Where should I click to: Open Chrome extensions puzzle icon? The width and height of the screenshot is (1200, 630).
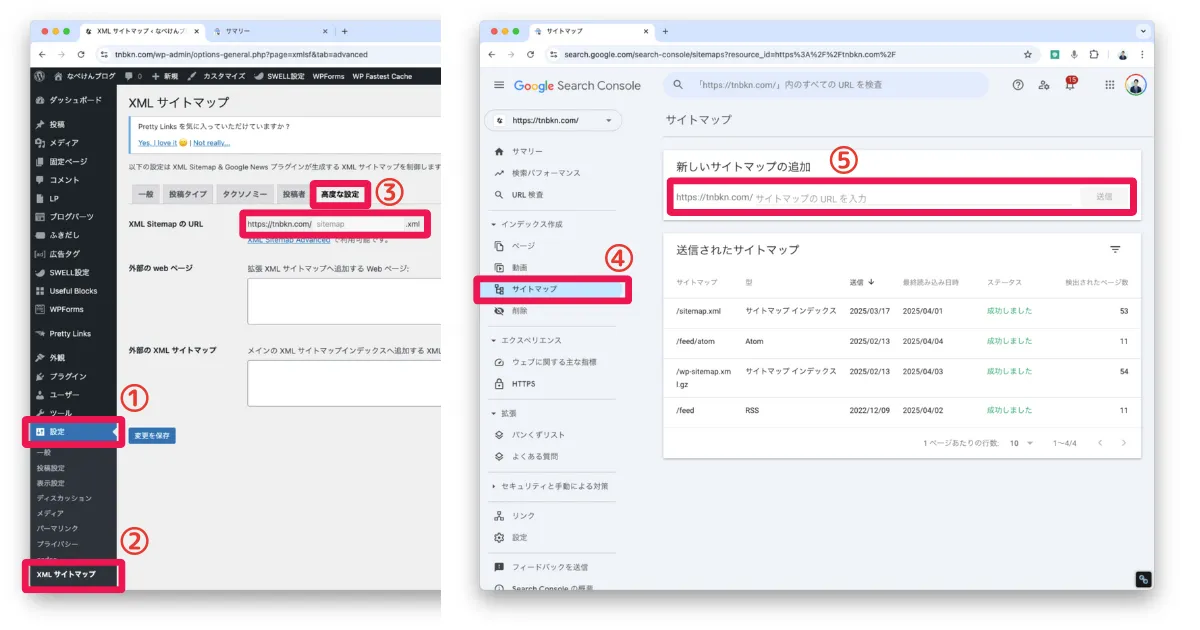point(1094,54)
